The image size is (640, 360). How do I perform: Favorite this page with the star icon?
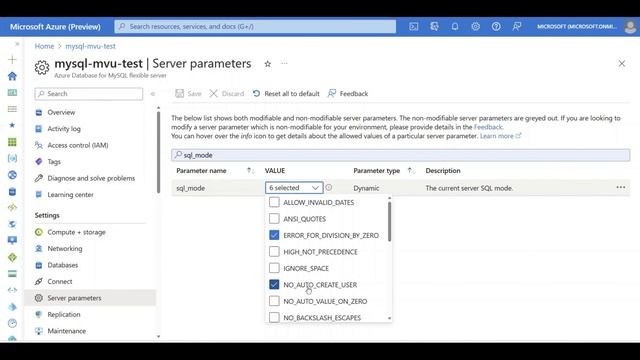point(267,64)
